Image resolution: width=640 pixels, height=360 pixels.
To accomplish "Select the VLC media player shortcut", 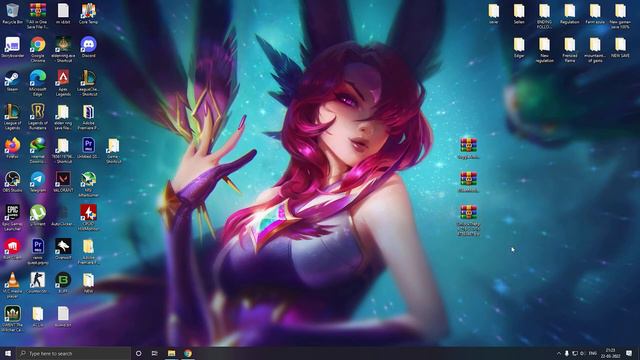I will coord(12,285).
